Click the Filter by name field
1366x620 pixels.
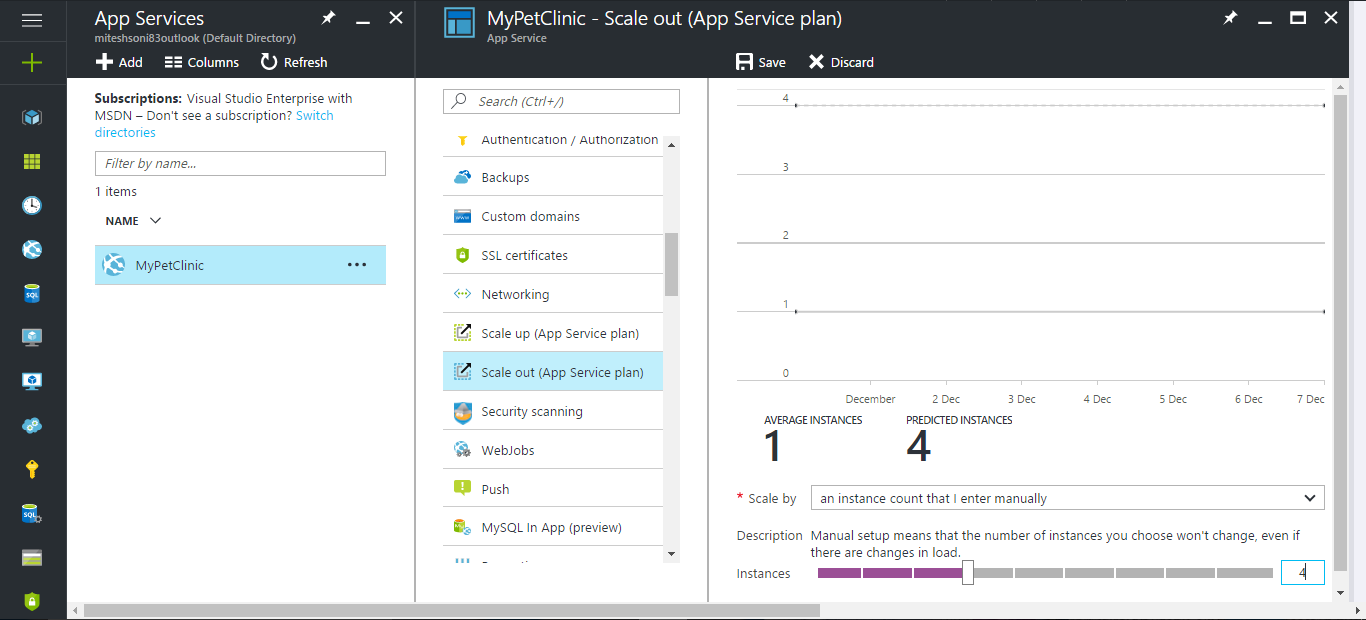click(x=240, y=163)
